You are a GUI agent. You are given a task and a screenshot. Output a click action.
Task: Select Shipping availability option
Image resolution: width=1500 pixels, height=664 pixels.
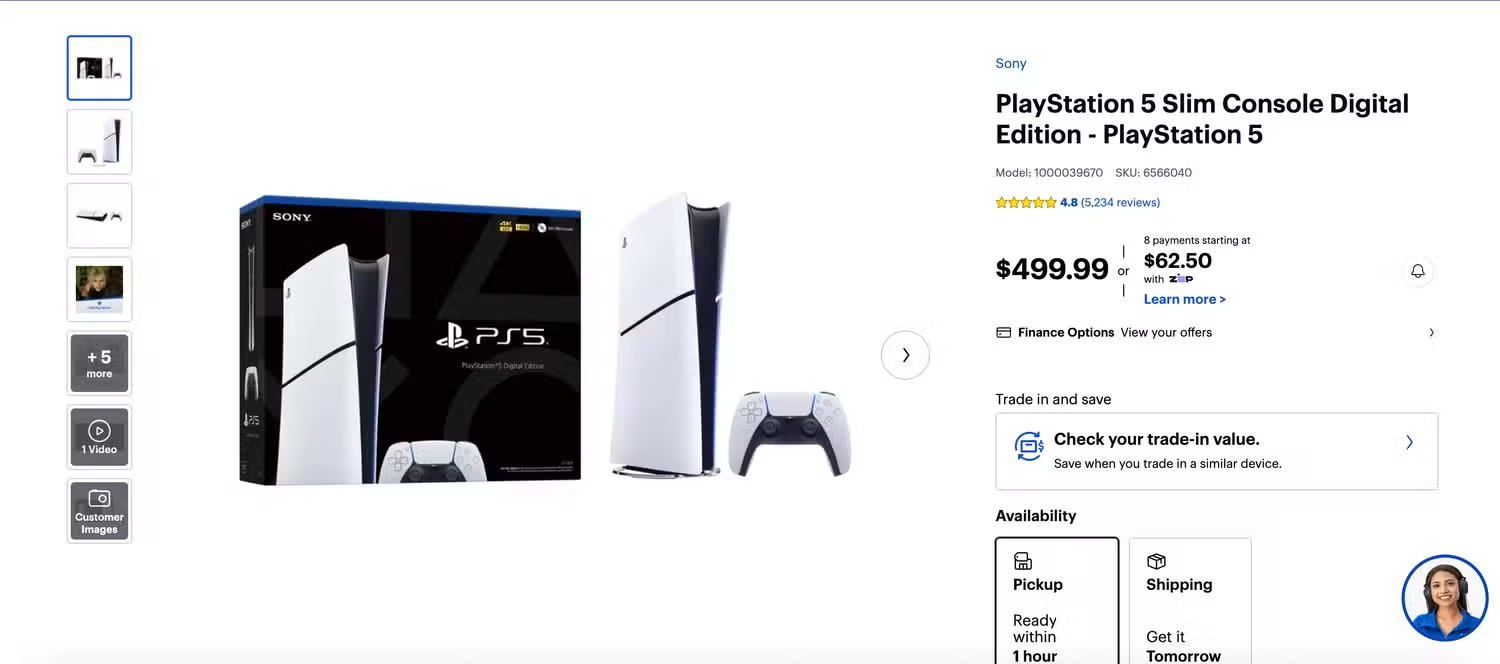(x=1190, y=601)
